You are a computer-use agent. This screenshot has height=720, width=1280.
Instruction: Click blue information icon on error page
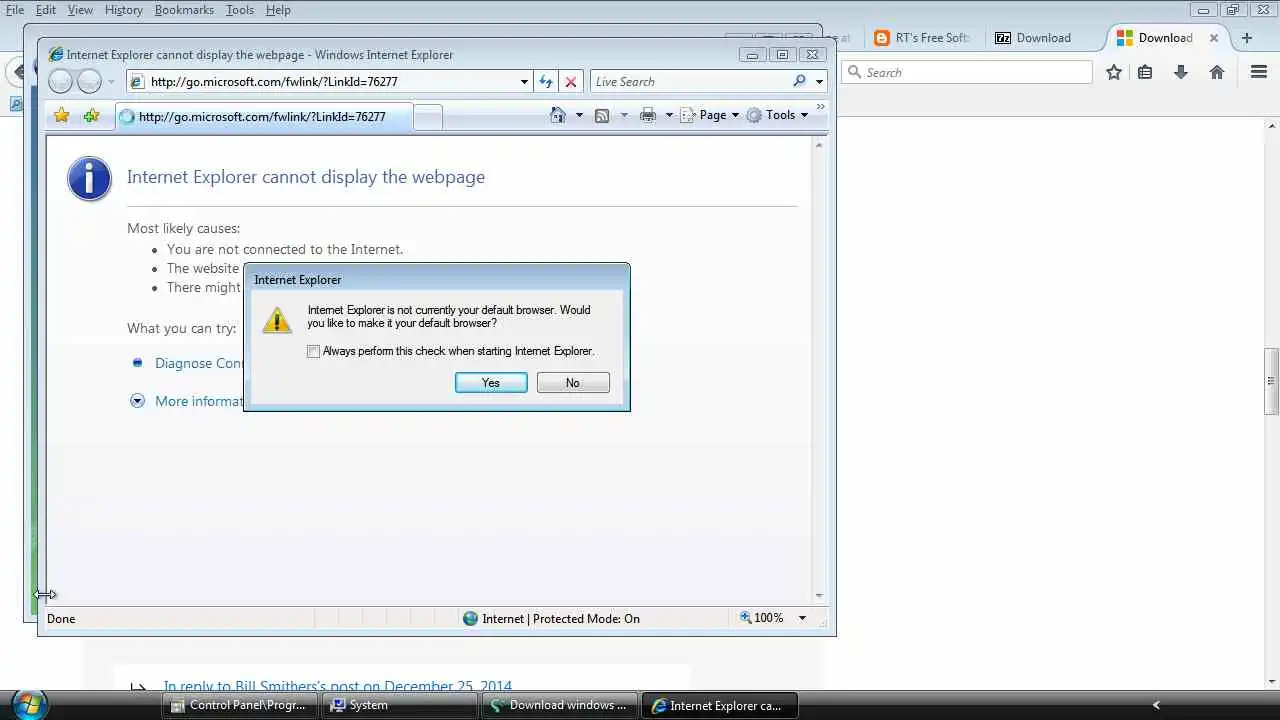coord(89,179)
